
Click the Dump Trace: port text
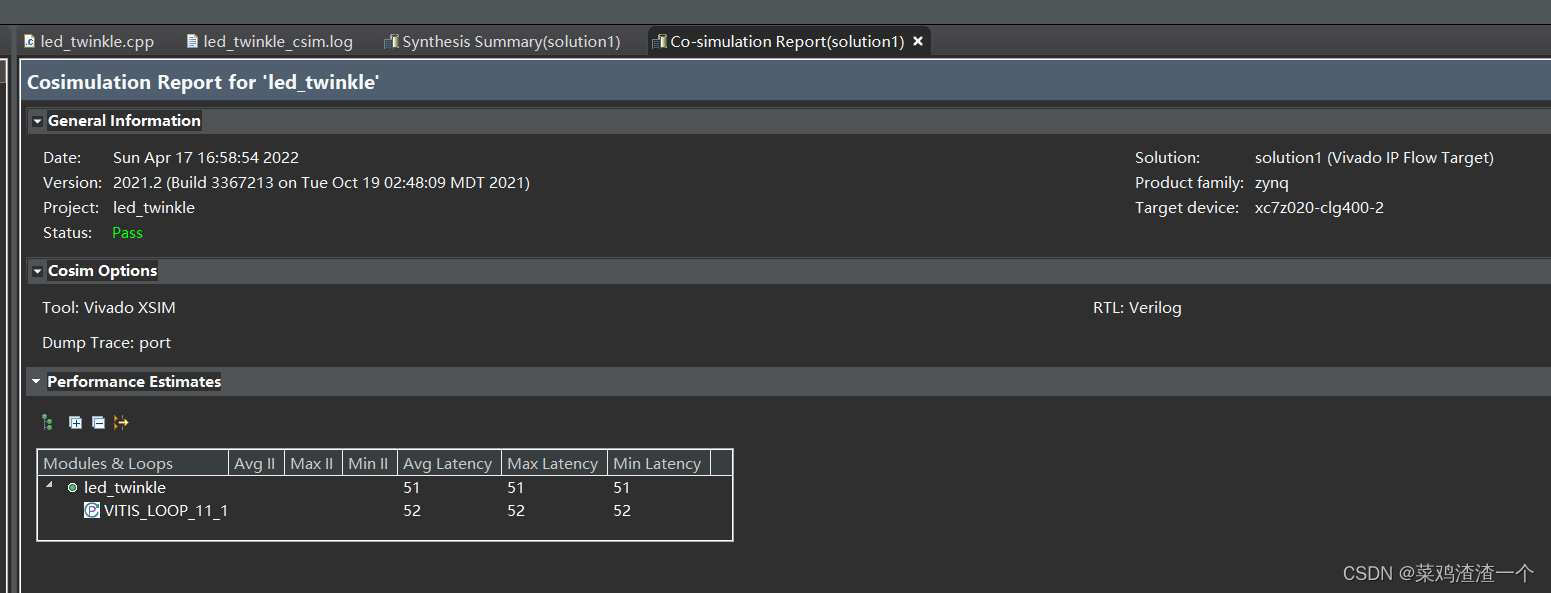tap(107, 342)
